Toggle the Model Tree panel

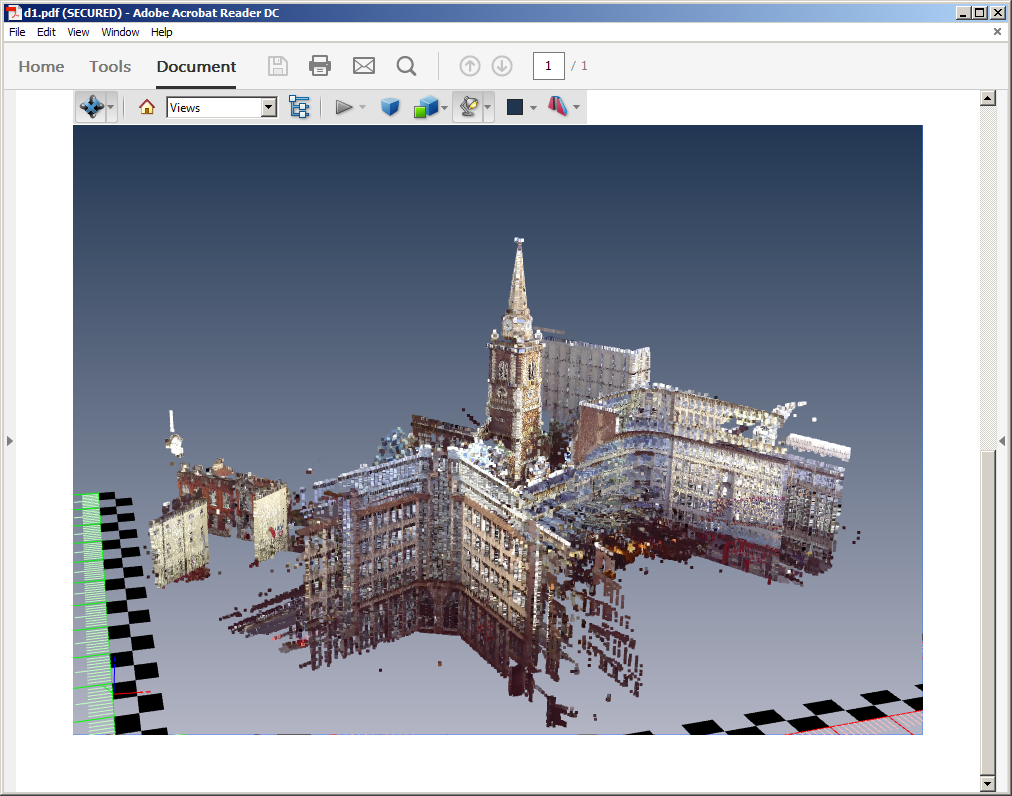coord(299,107)
